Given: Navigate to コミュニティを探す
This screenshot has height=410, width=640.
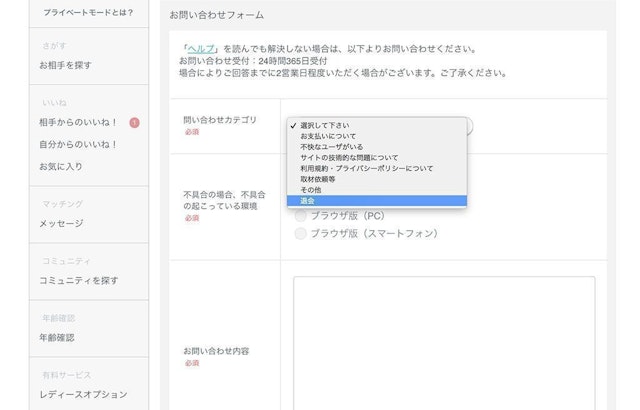Looking at the screenshot, I should click(x=78, y=280).
